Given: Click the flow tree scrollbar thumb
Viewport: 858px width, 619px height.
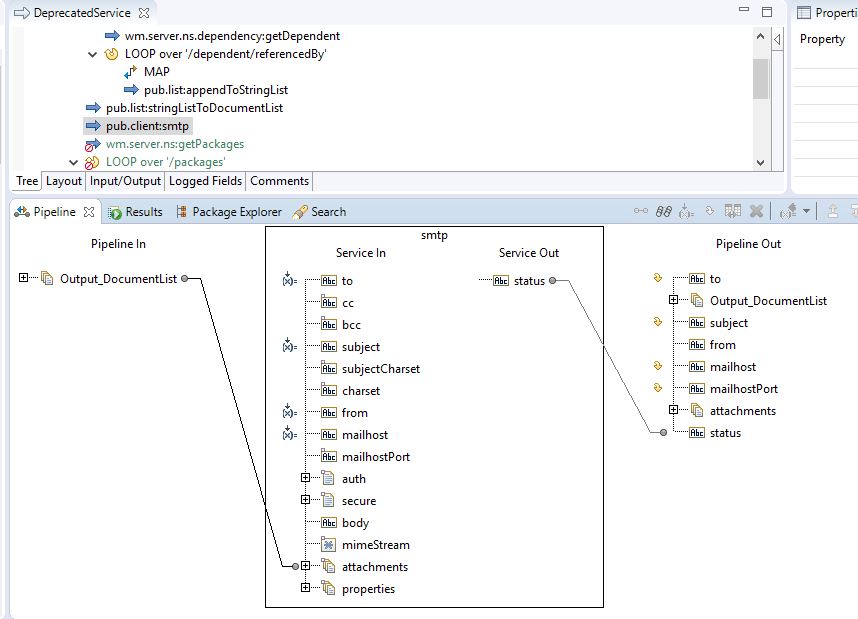Looking at the screenshot, I should (760, 79).
